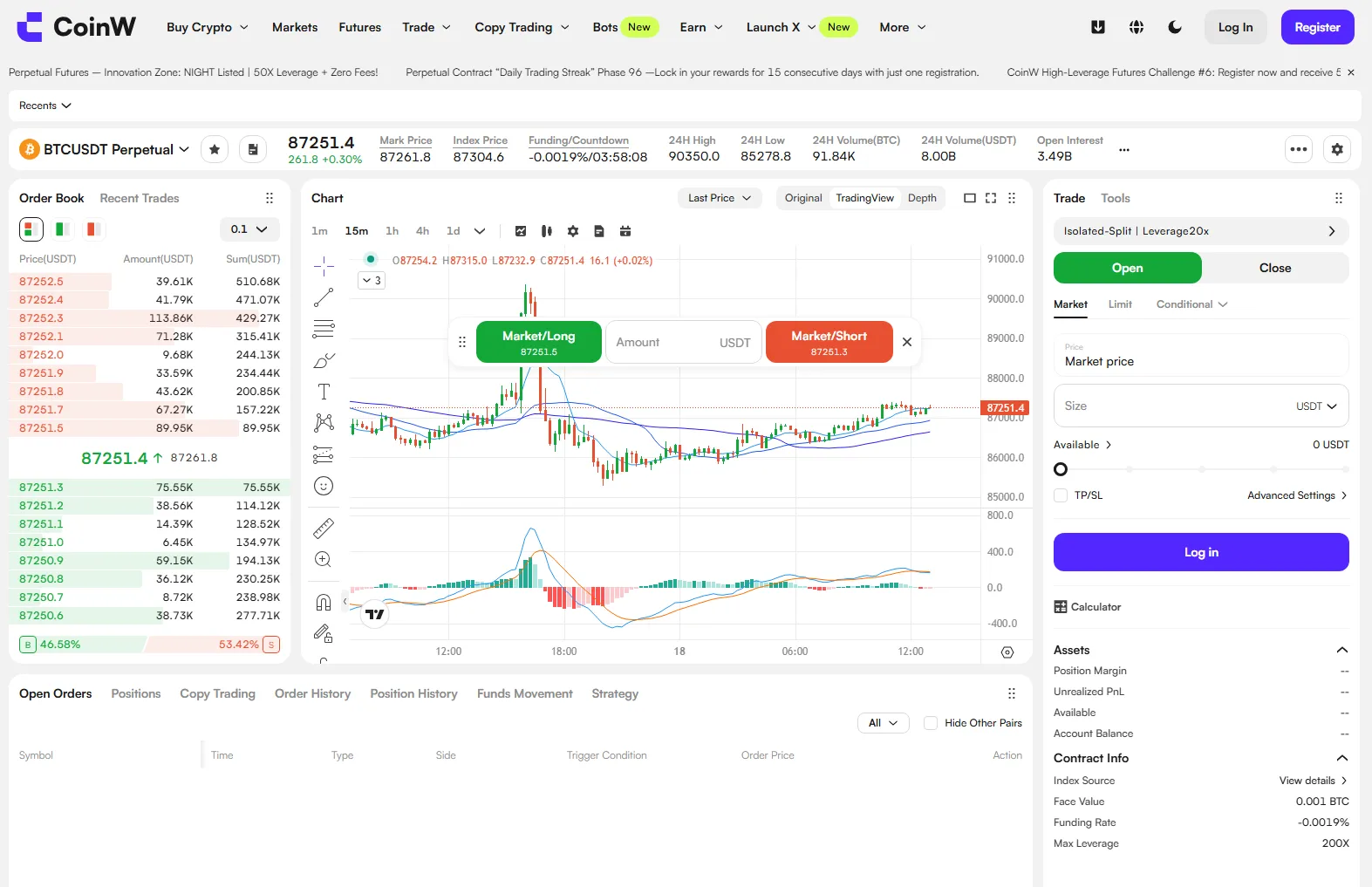
Task: Open the three-dot more button beside settings gear
Action: (x=1299, y=149)
